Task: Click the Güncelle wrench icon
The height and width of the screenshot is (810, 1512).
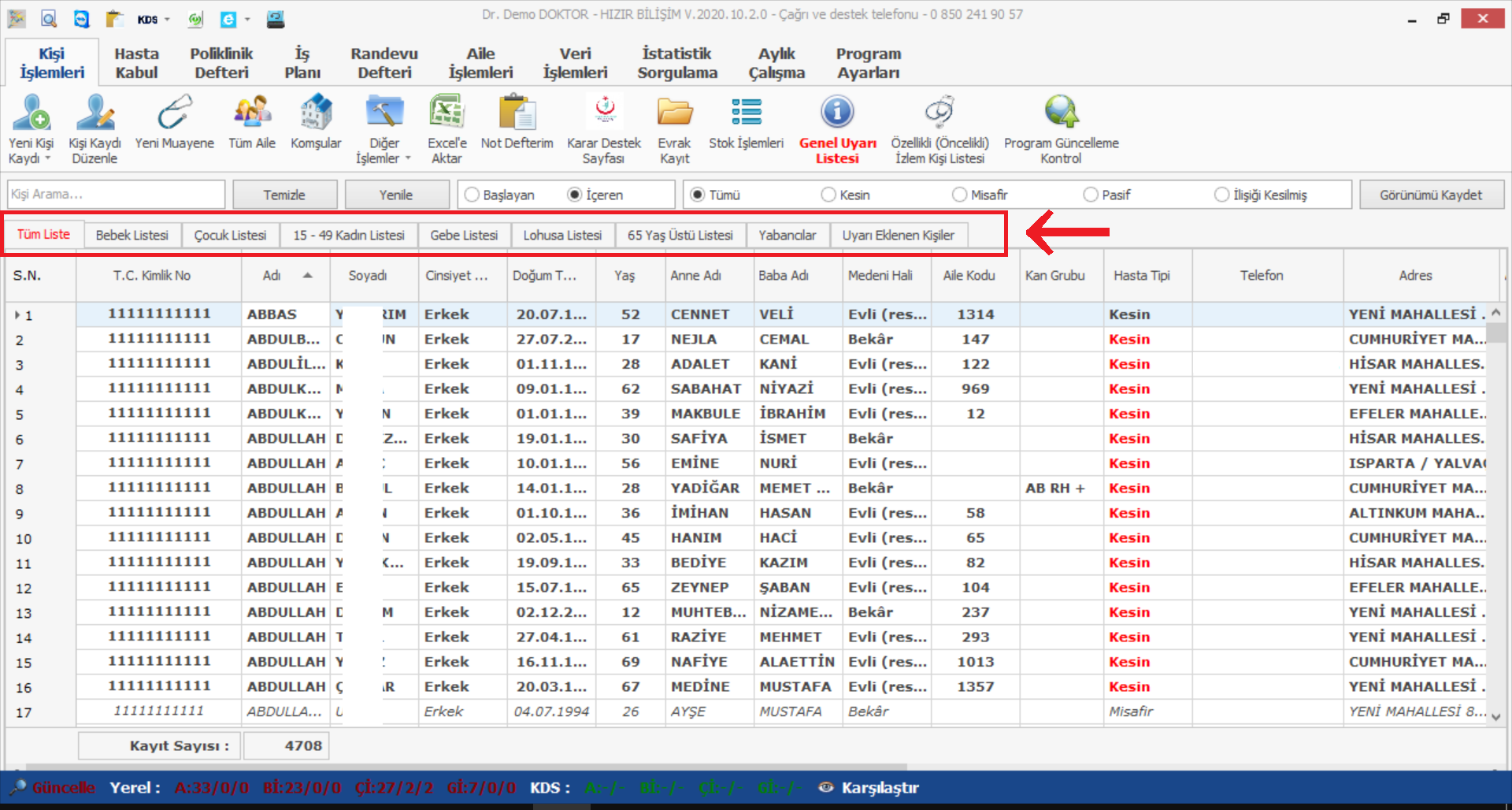Action: [17, 787]
